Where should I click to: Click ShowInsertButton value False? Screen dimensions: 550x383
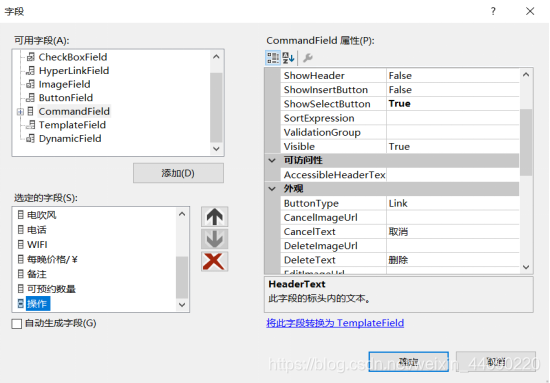click(x=453, y=90)
